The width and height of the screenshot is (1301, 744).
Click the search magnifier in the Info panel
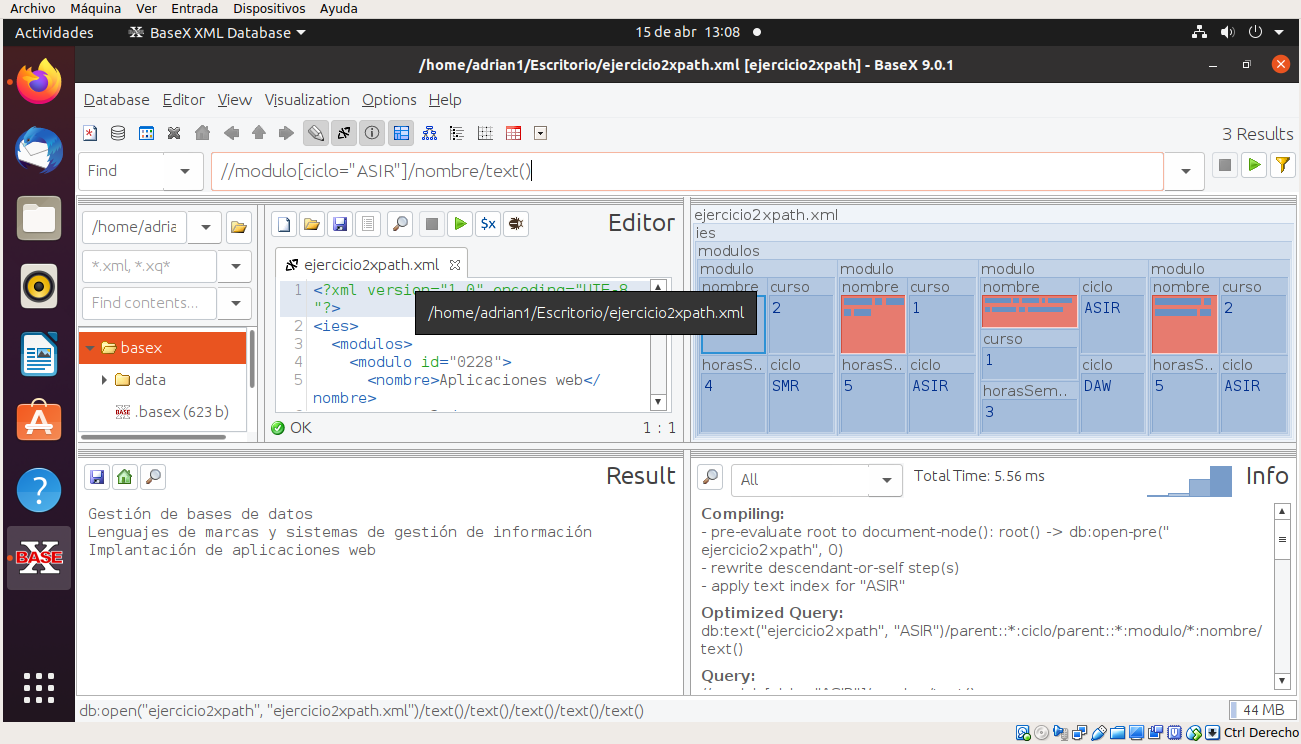coord(709,477)
